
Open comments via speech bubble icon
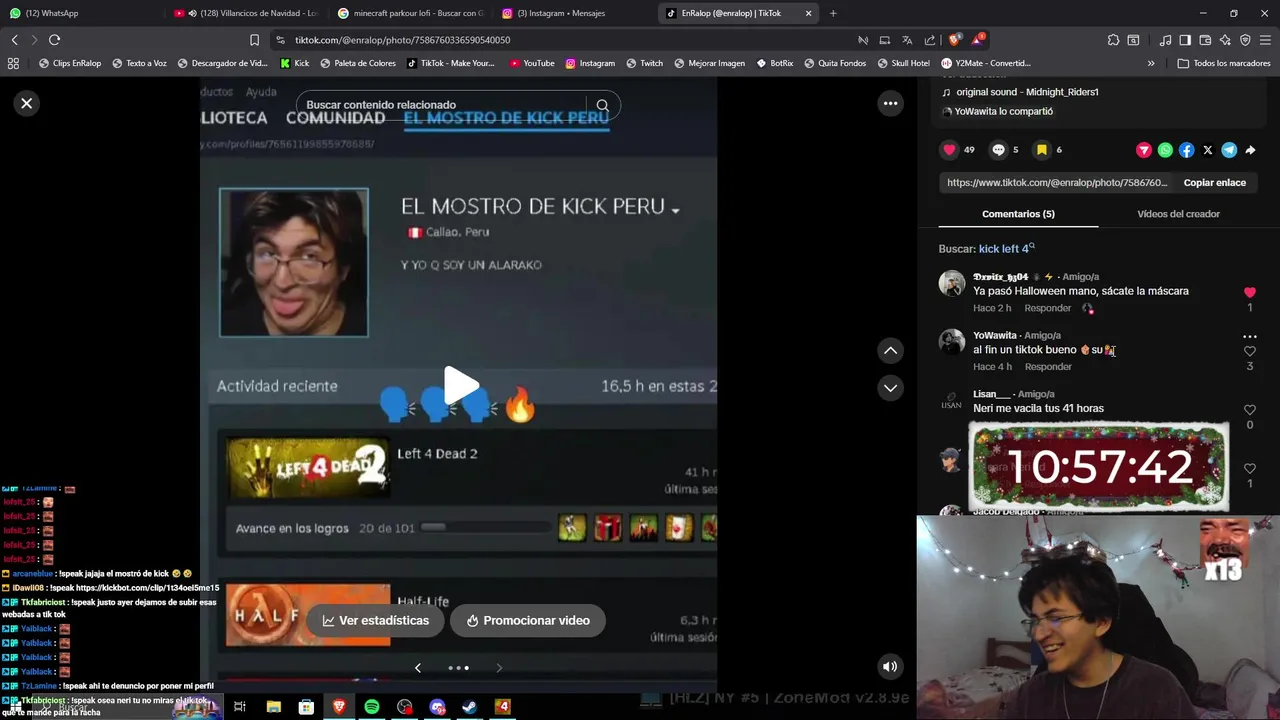[998, 150]
